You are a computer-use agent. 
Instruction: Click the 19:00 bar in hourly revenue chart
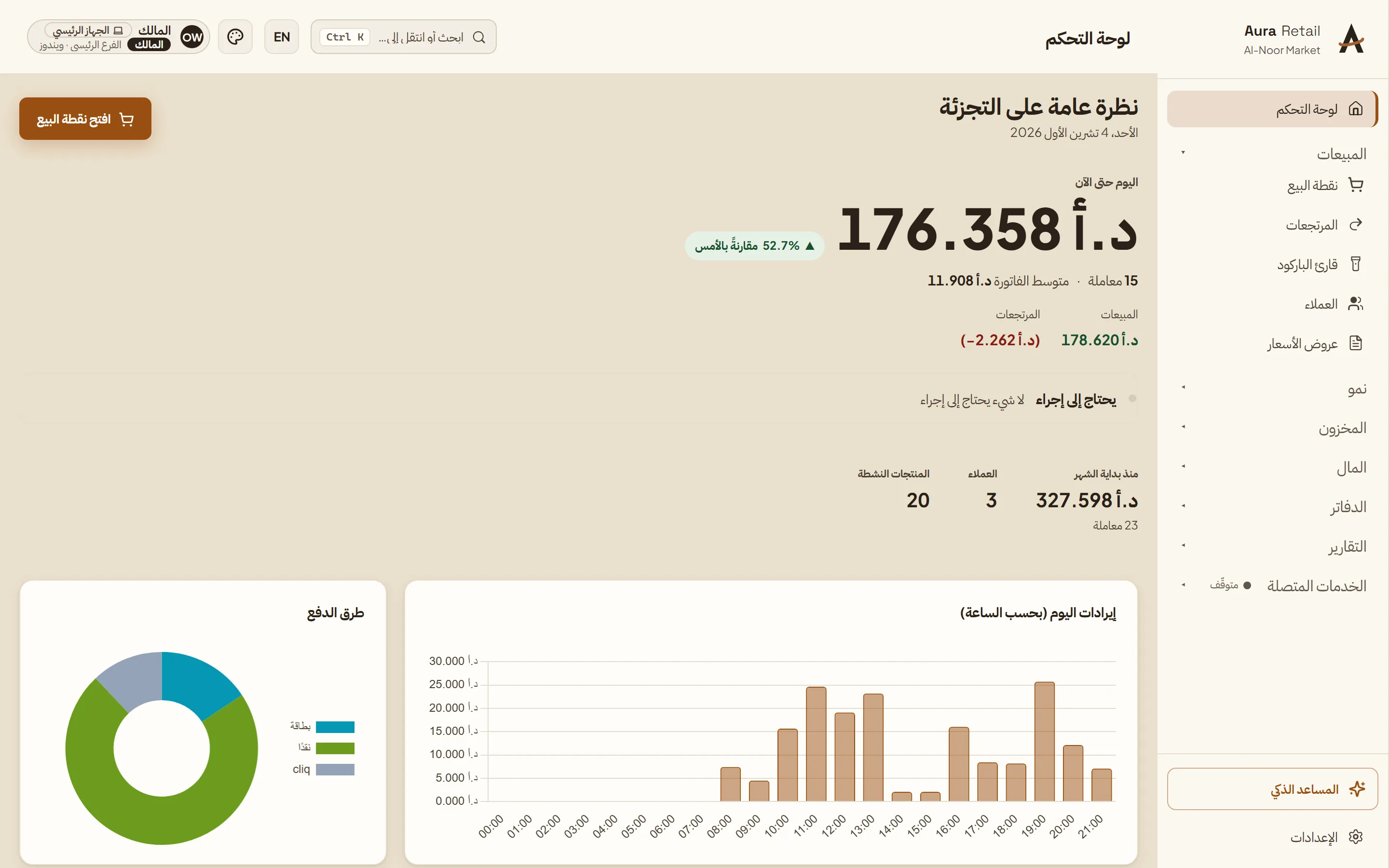pos(1044,741)
